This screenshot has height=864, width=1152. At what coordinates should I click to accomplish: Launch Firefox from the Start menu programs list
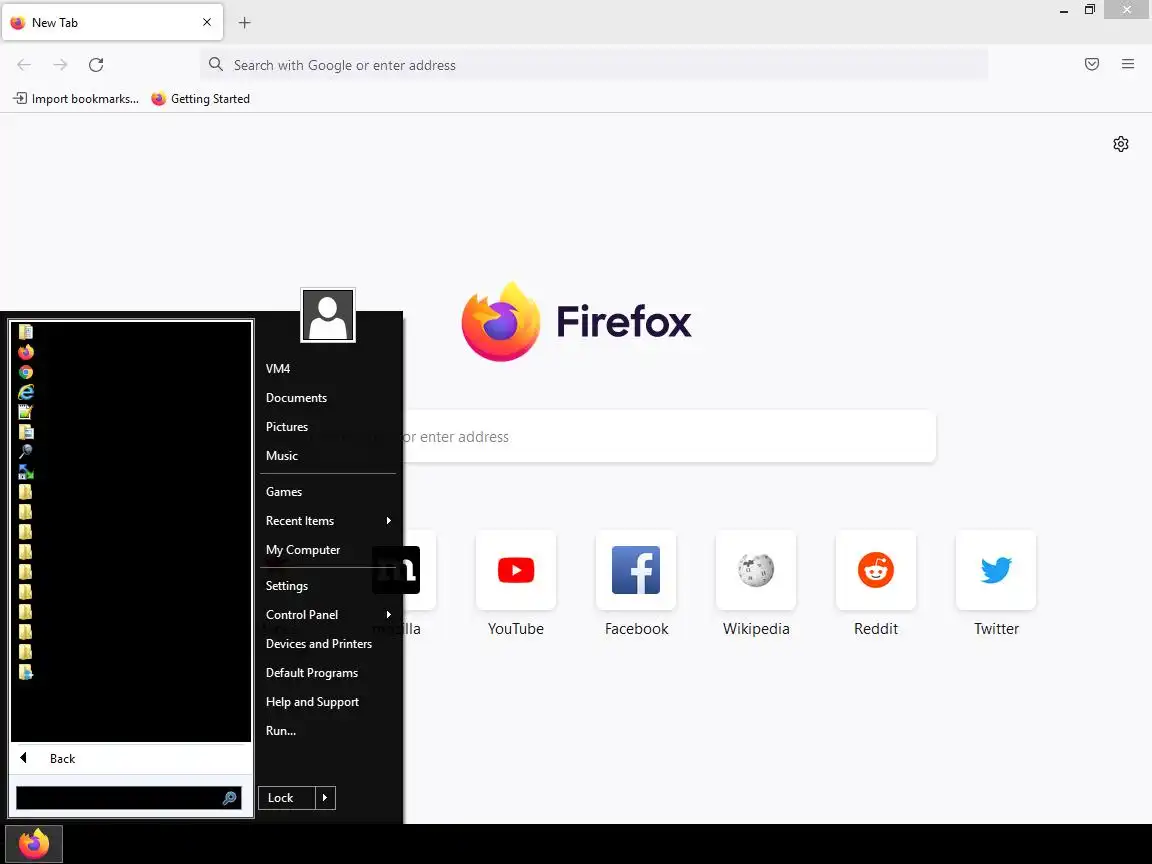point(26,352)
